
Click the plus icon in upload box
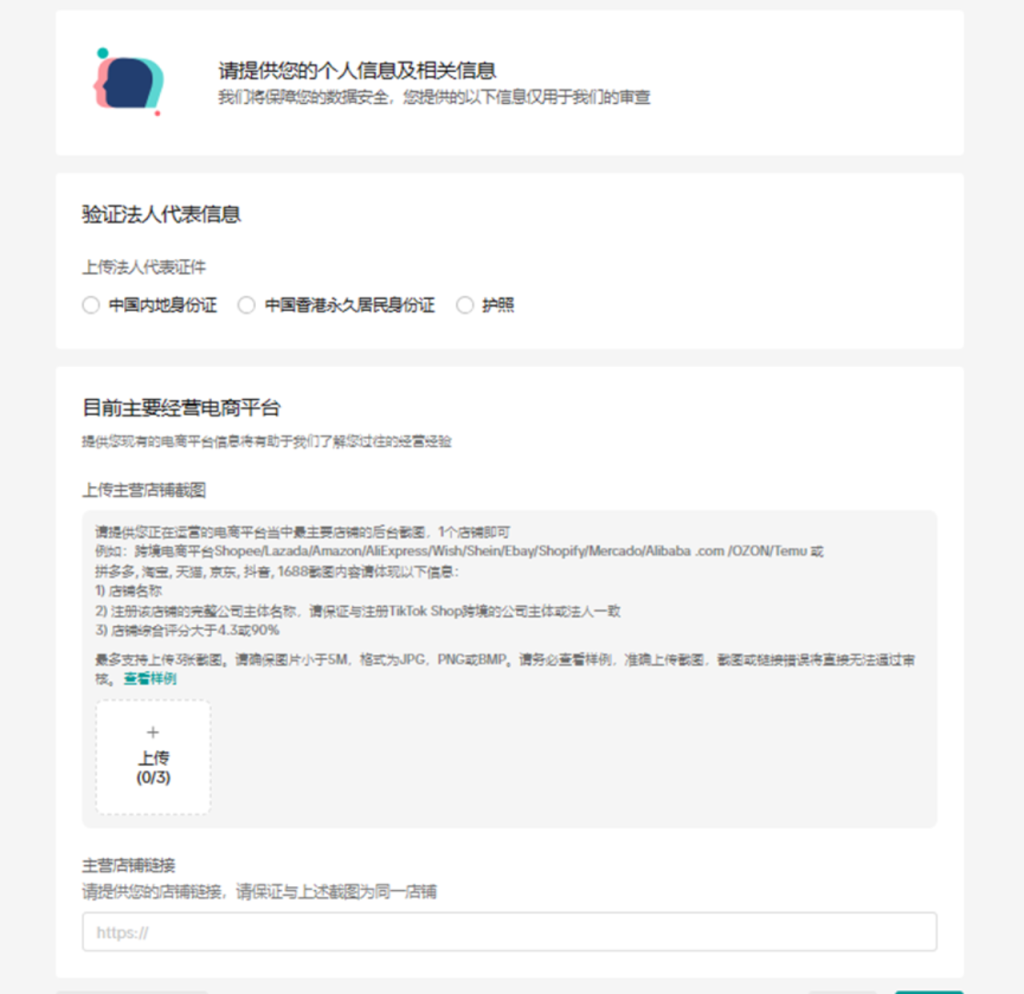coord(153,732)
